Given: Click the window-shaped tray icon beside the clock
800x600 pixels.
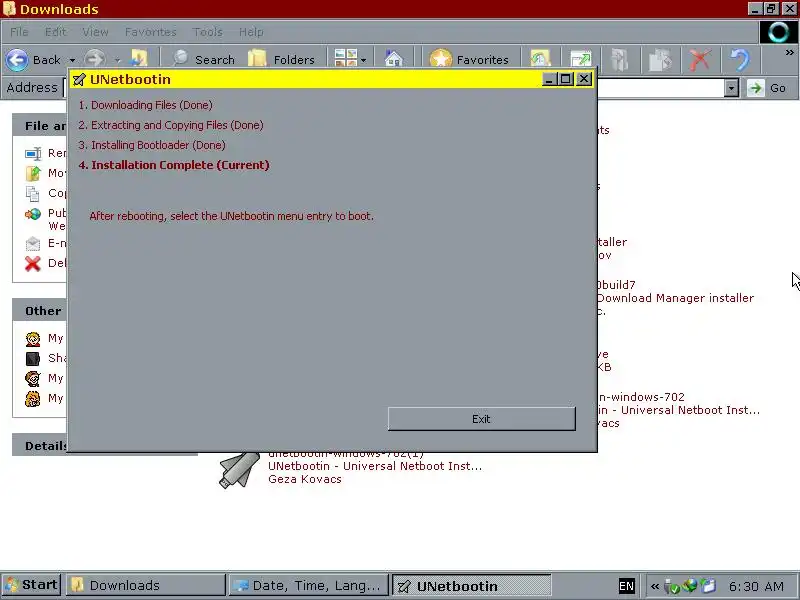Looking at the screenshot, I should tap(708, 586).
